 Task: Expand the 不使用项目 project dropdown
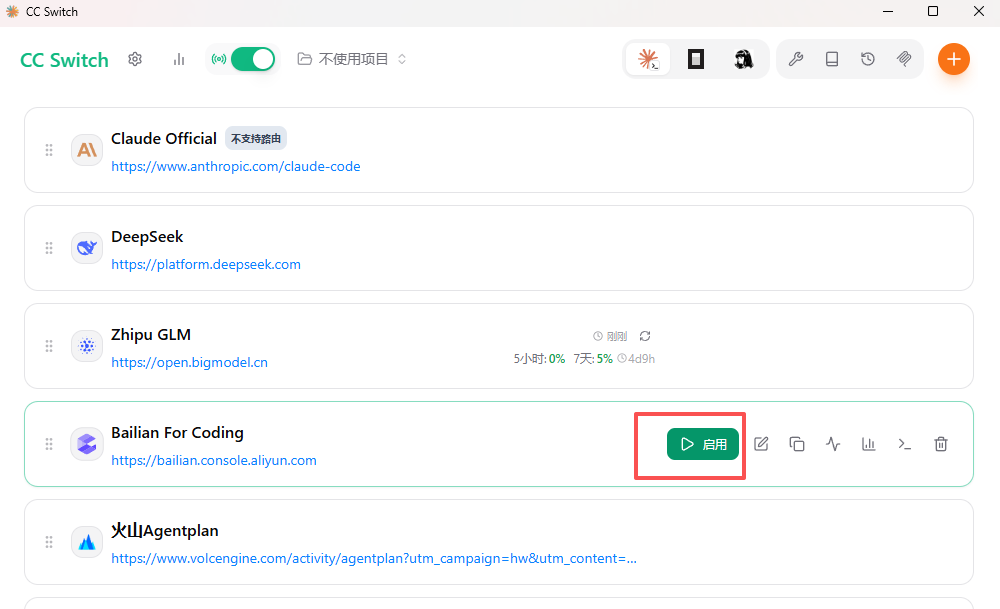[x=352, y=59]
